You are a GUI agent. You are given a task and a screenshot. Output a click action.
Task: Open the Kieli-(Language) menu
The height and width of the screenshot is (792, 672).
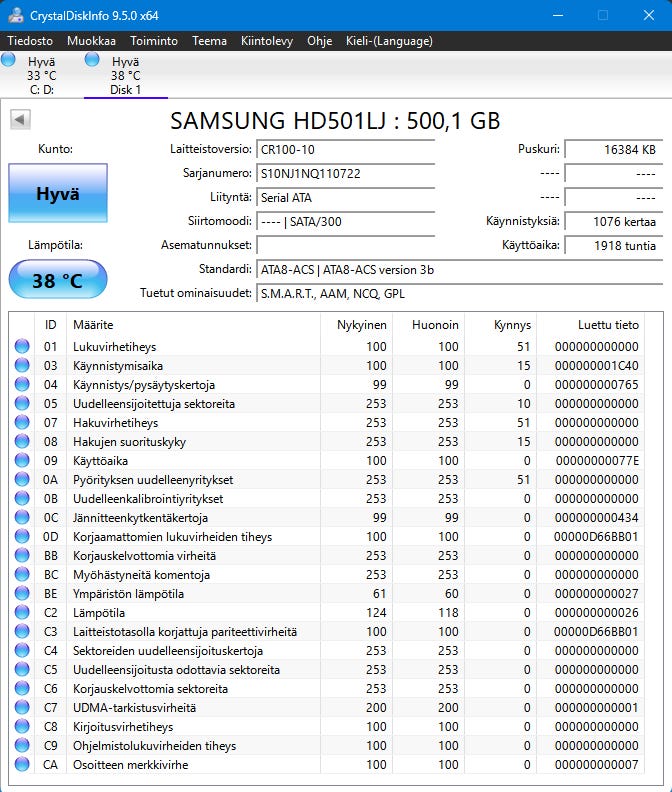pyautogui.click(x=389, y=41)
